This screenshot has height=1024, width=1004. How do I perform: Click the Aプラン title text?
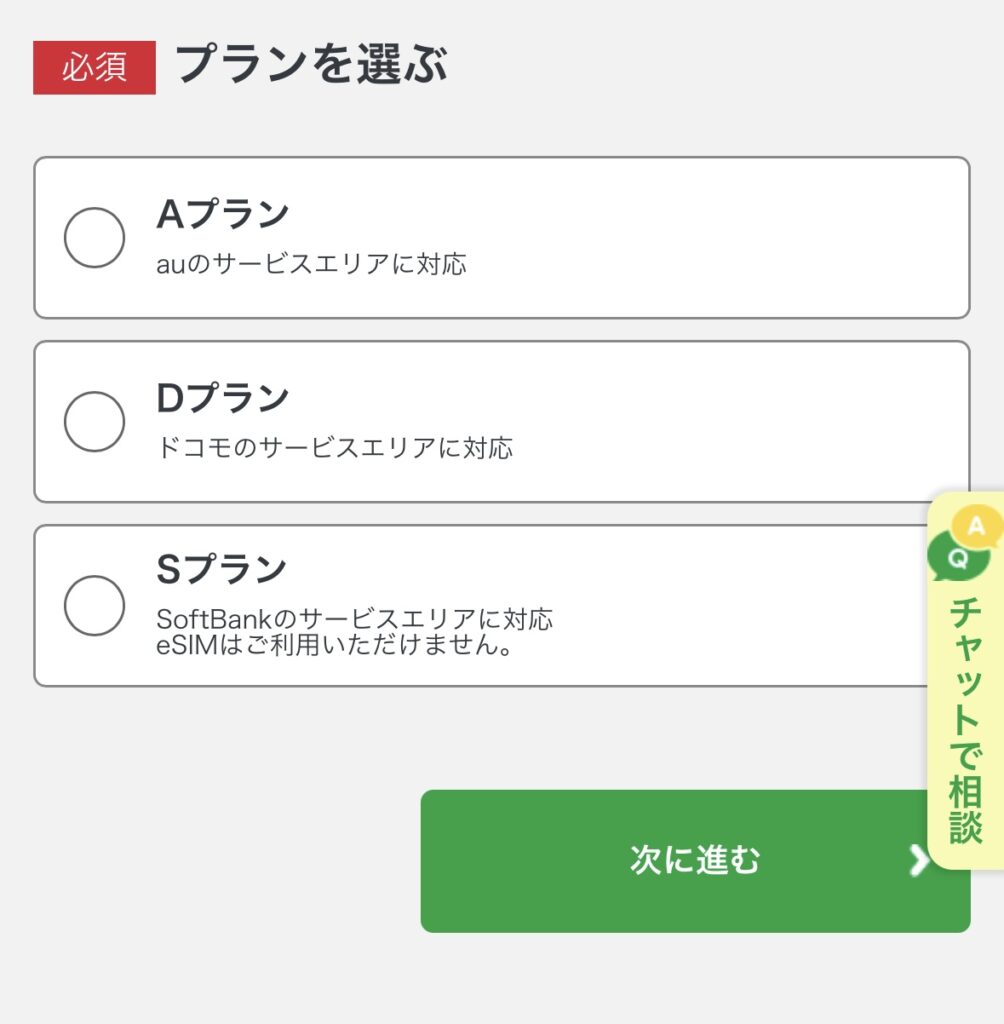222,214
